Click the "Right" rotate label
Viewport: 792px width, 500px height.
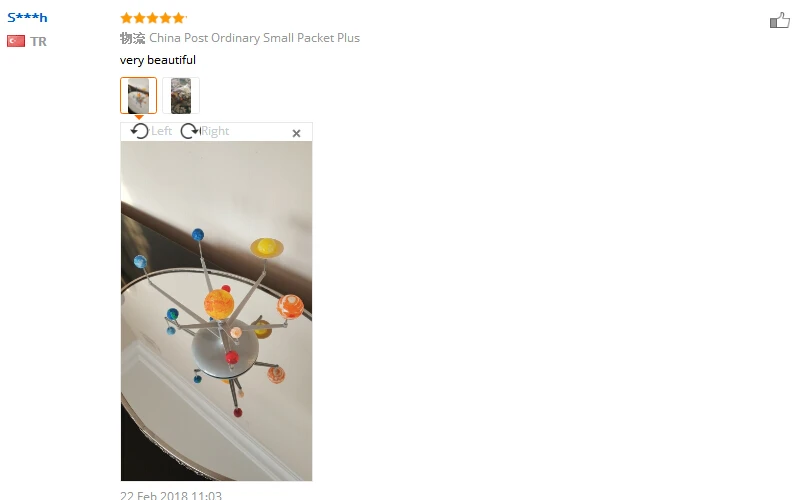click(215, 131)
